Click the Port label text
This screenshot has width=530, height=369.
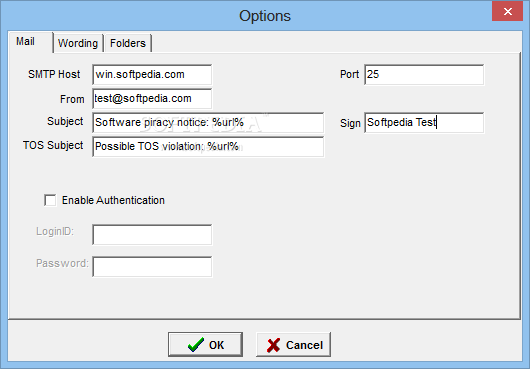pyautogui.click(x=349, y=74)
